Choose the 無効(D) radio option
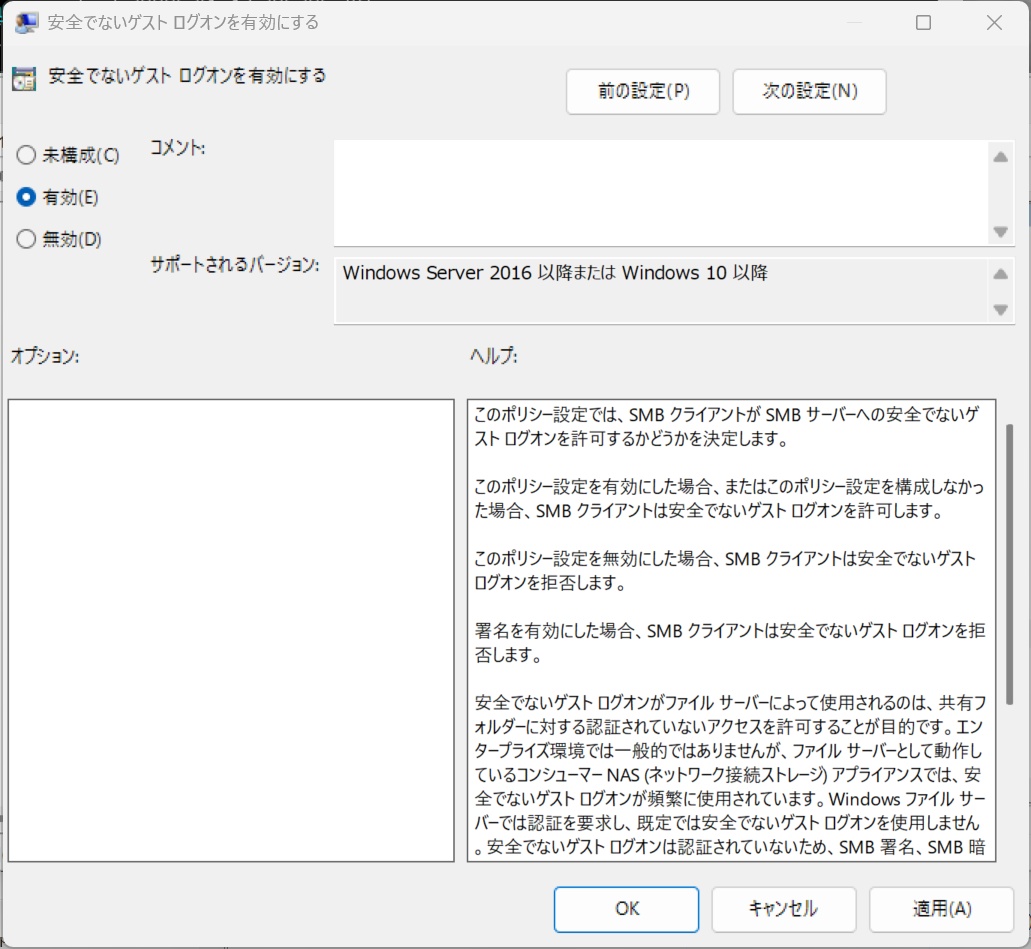 click(27, 239)
